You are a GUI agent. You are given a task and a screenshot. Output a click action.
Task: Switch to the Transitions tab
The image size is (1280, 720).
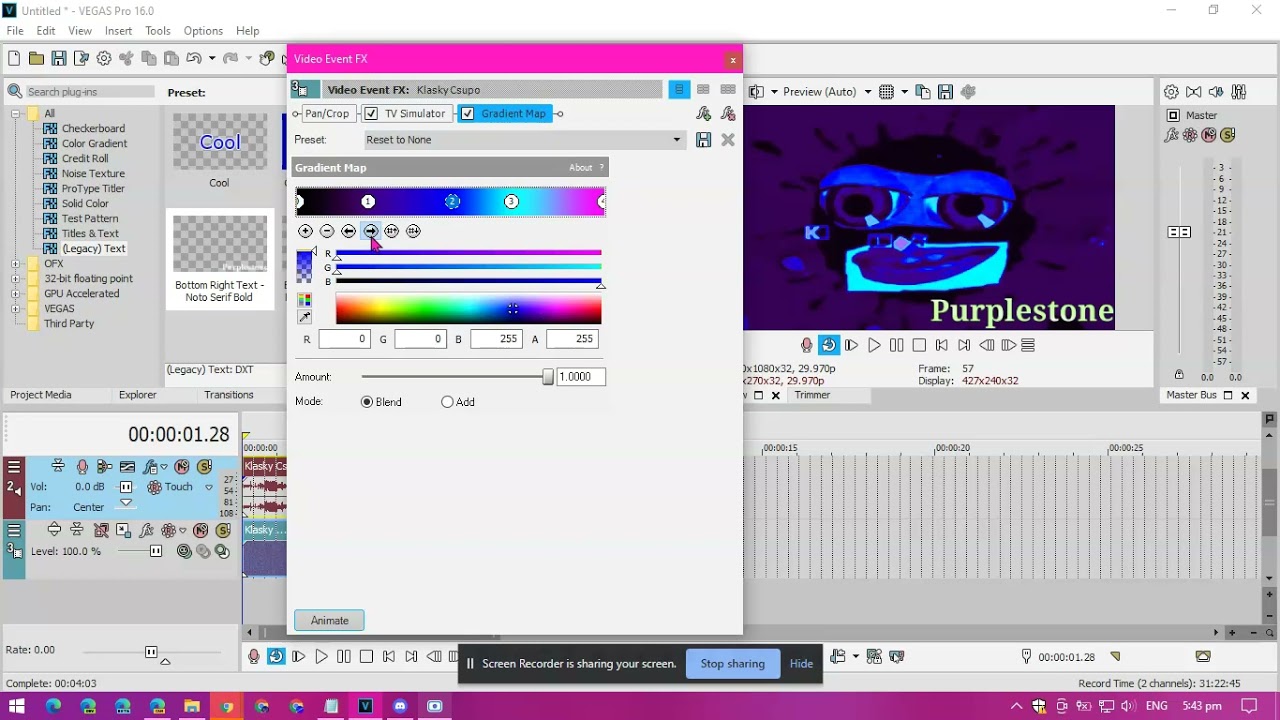(x=229, y=395)
